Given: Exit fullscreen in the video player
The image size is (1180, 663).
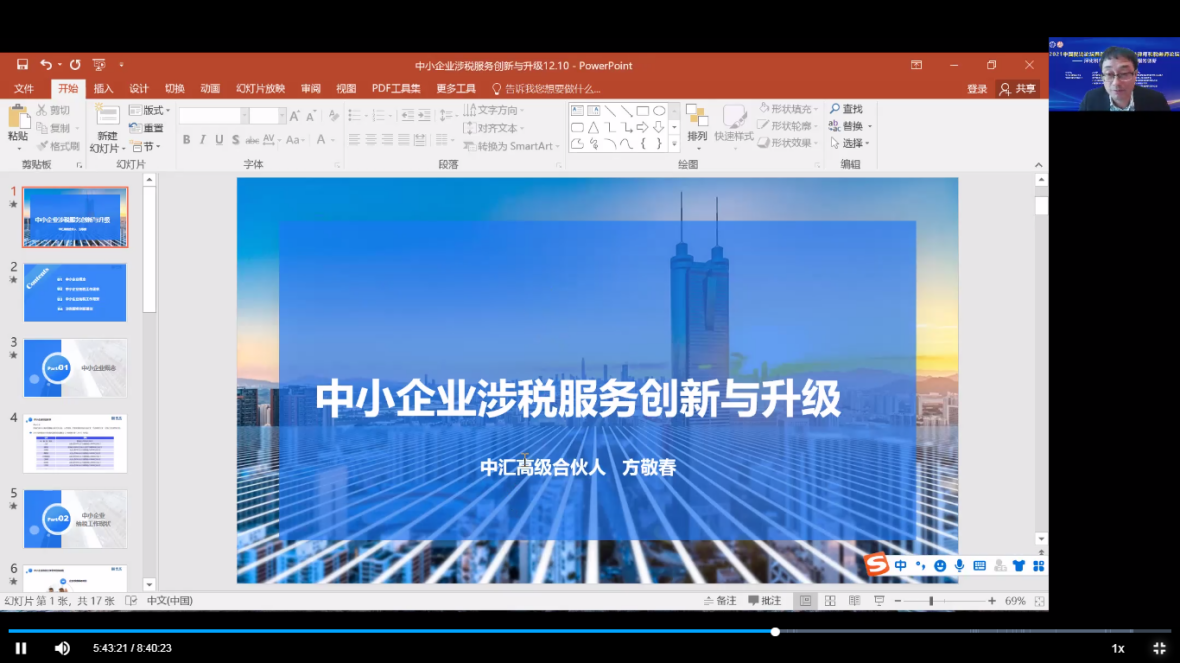Looking at the screenshot, I should [1159, 648].
